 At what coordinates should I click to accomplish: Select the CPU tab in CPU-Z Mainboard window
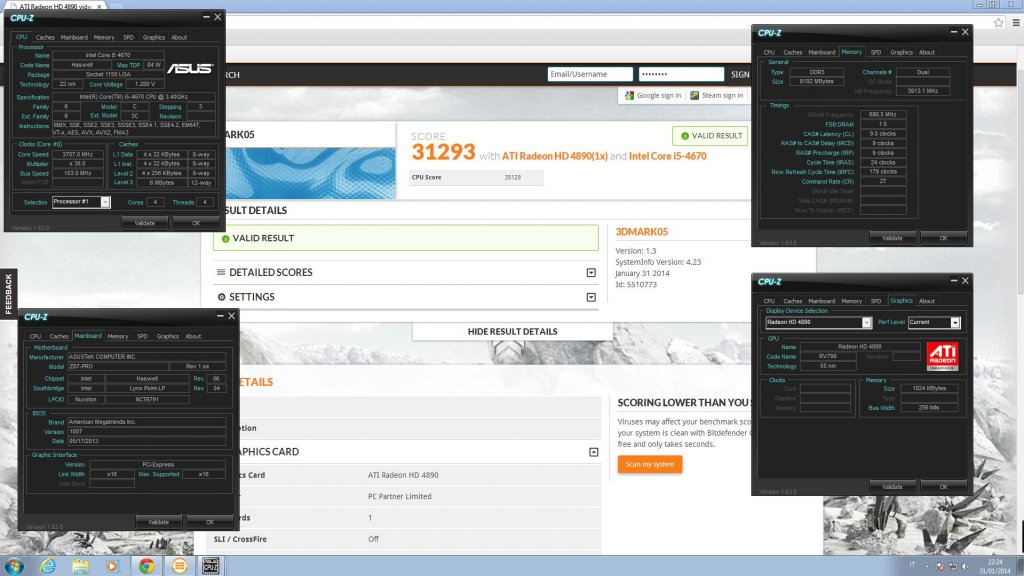(35, 336)
